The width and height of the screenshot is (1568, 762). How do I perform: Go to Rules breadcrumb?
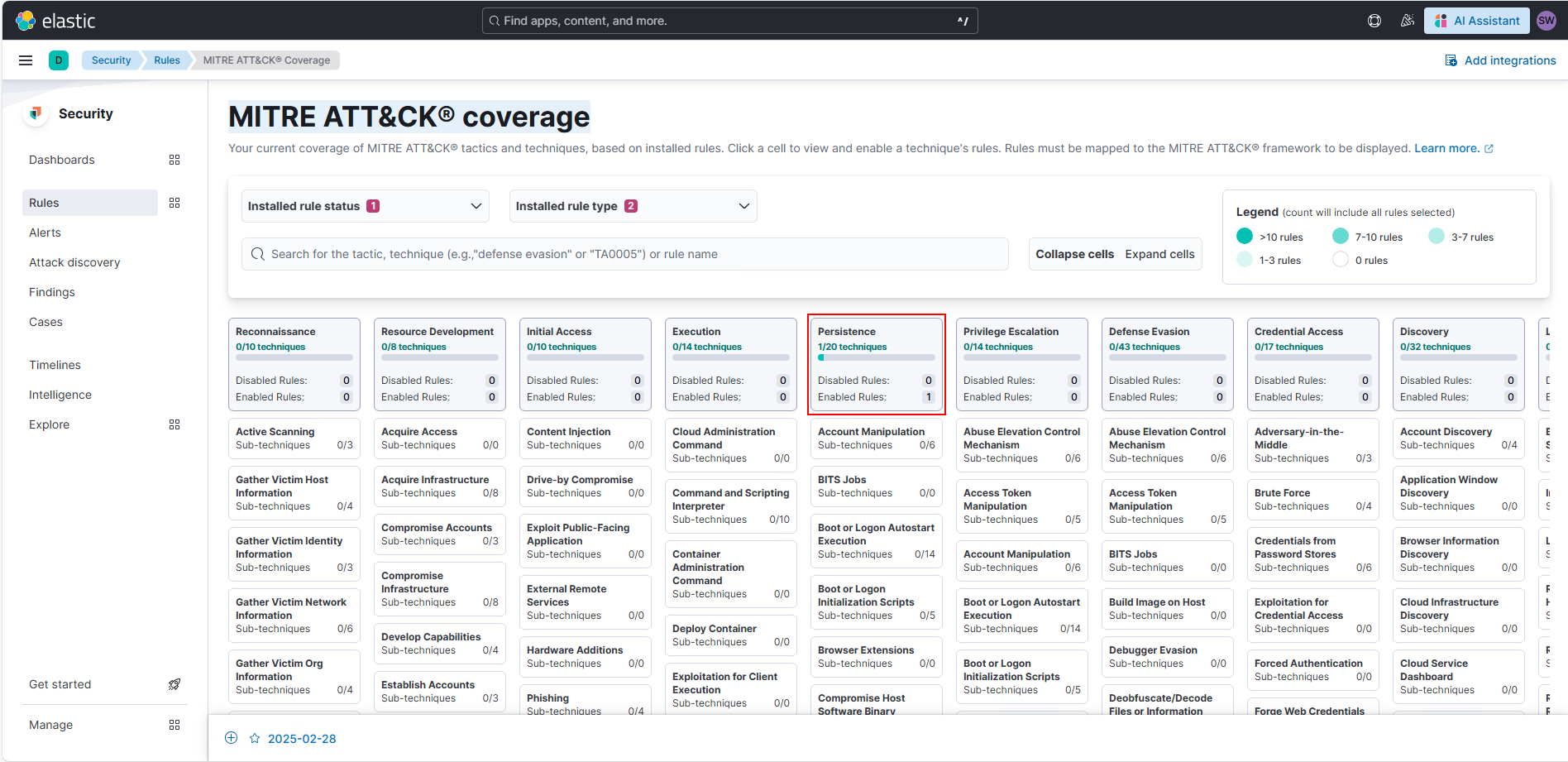166,60
